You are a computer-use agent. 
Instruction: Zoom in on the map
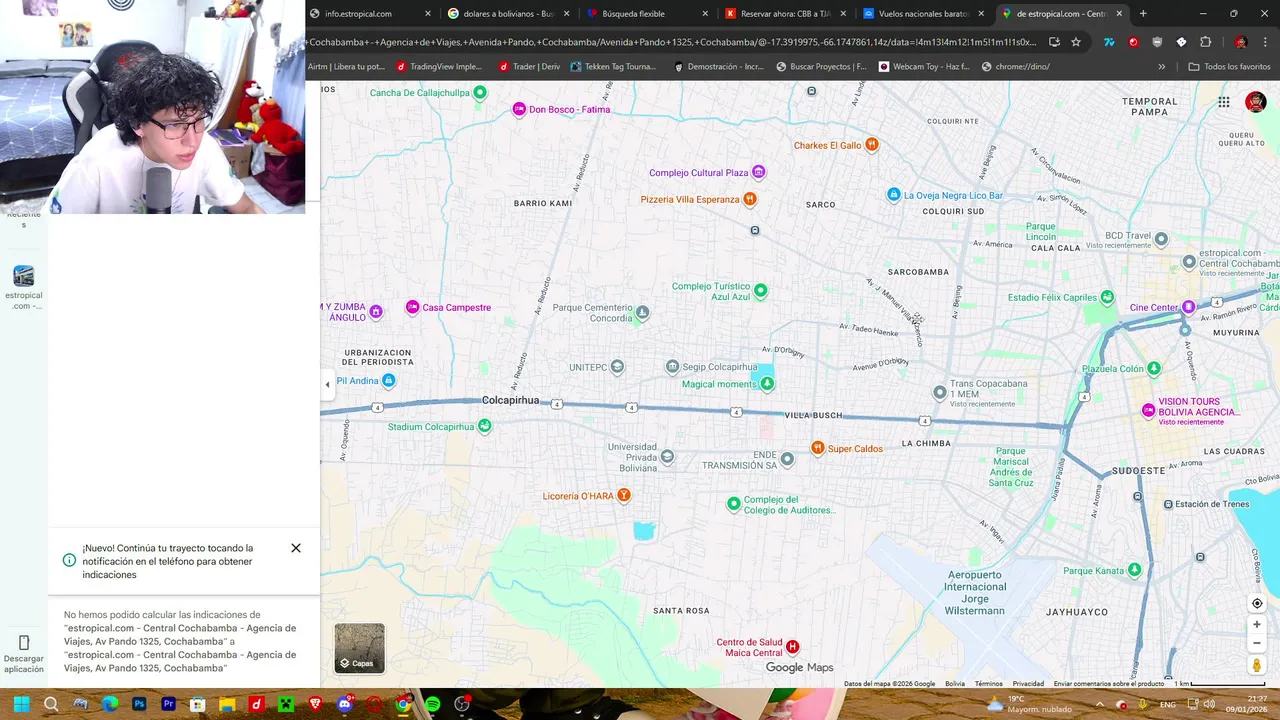[x=1257, y=624]
